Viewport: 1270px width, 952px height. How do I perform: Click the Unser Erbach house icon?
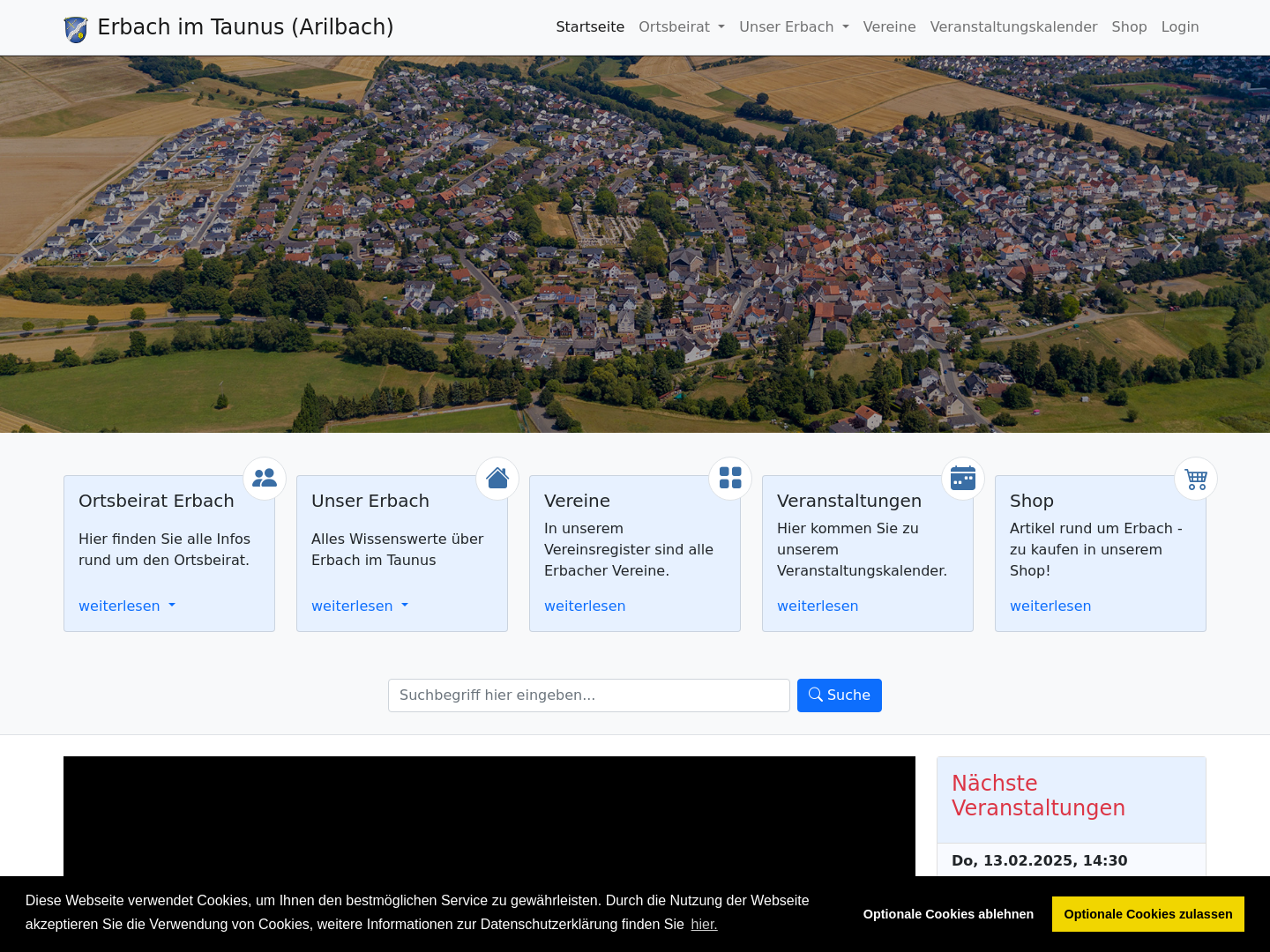[497, 478]
